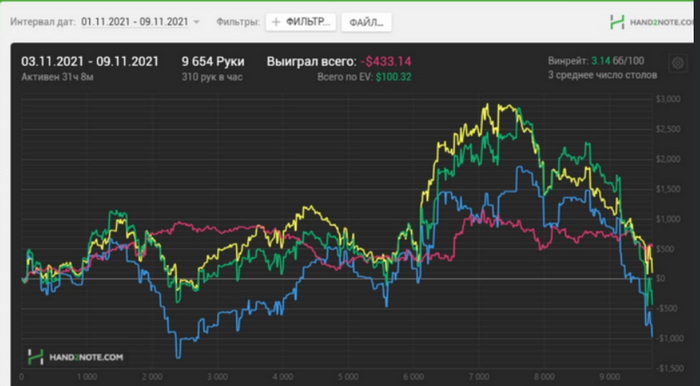Click the 6 000 x-axis label
This screenshot has height=386, width=700.
click(x=413, y=377)
